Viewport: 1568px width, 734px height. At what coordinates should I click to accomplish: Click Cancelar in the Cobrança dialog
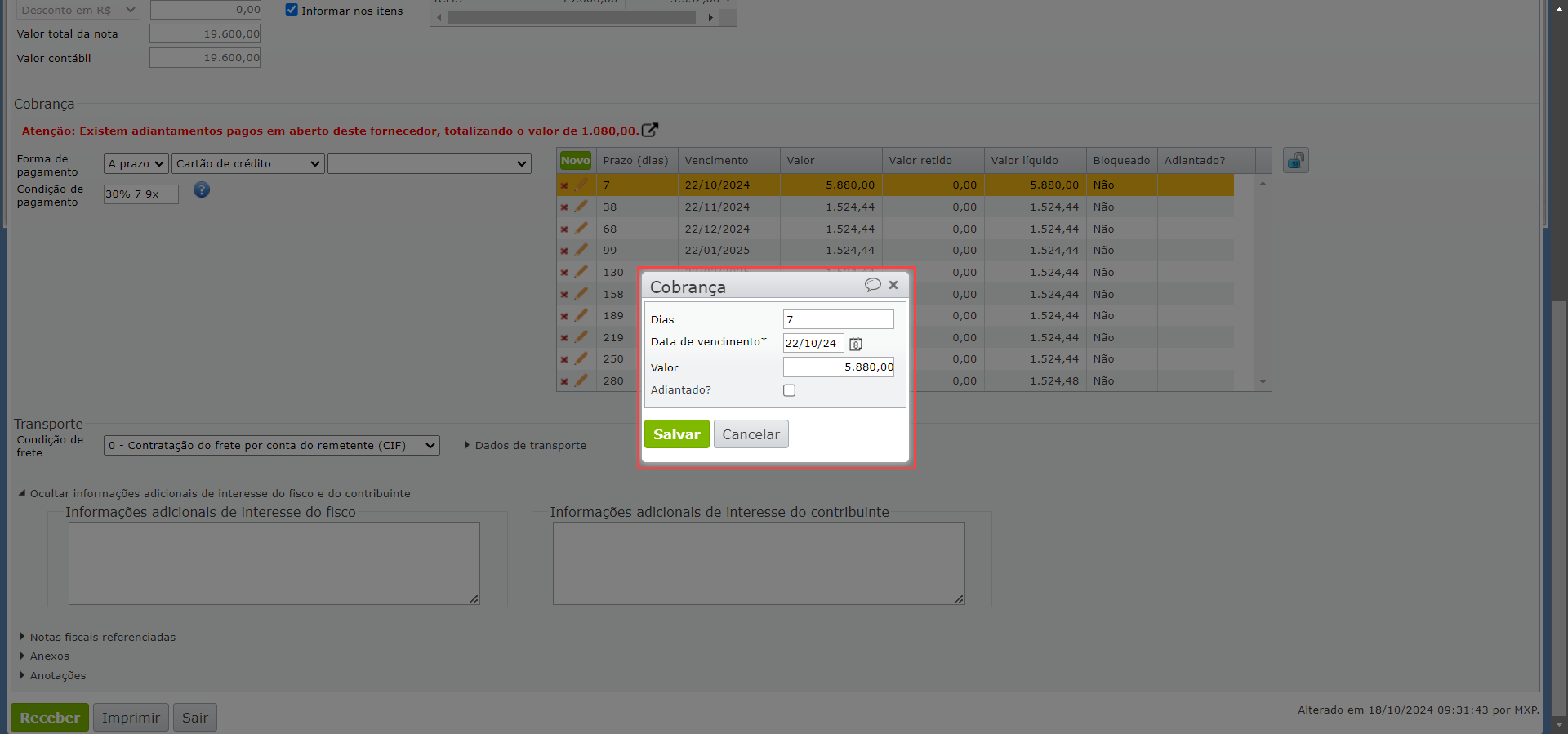(751, 434)
